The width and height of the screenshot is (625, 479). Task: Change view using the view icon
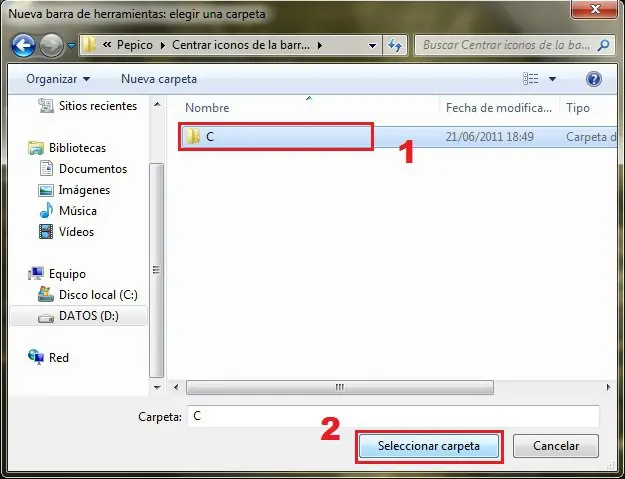coord(531,79)
